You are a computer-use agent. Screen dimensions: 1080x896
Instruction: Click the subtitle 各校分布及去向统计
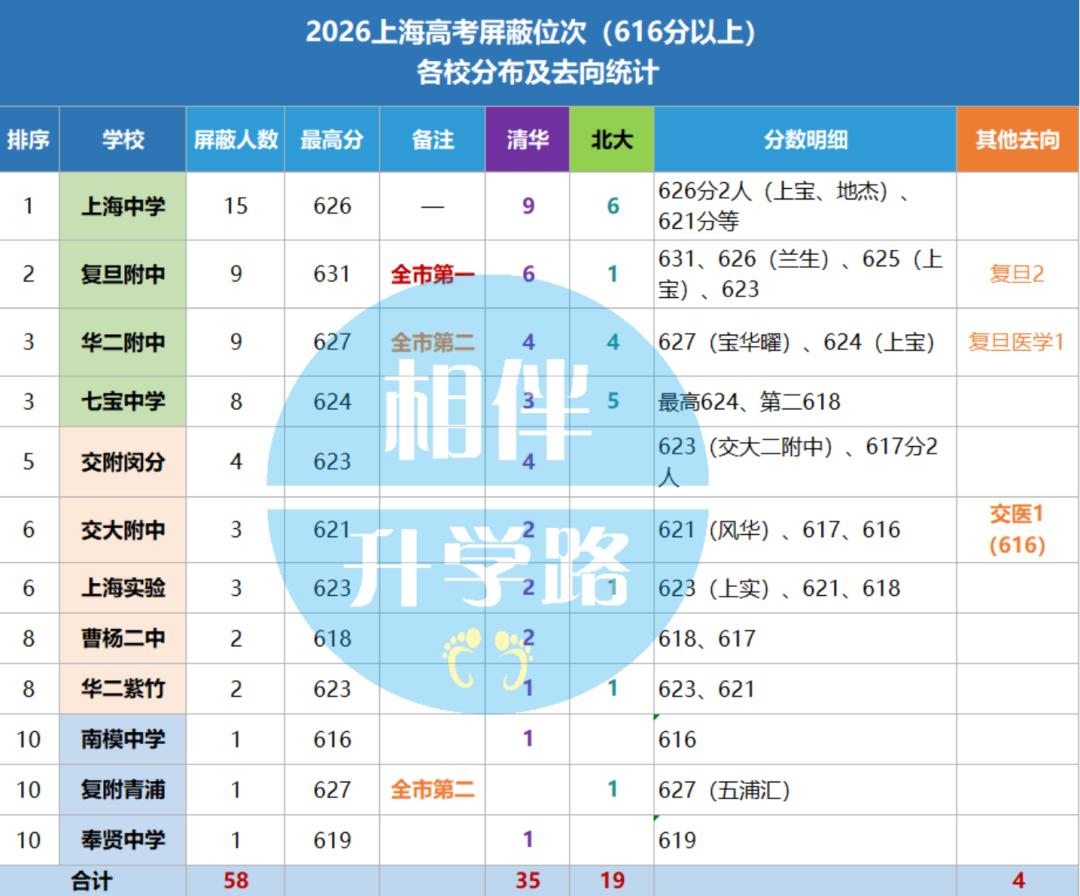(x=538, y=72)
